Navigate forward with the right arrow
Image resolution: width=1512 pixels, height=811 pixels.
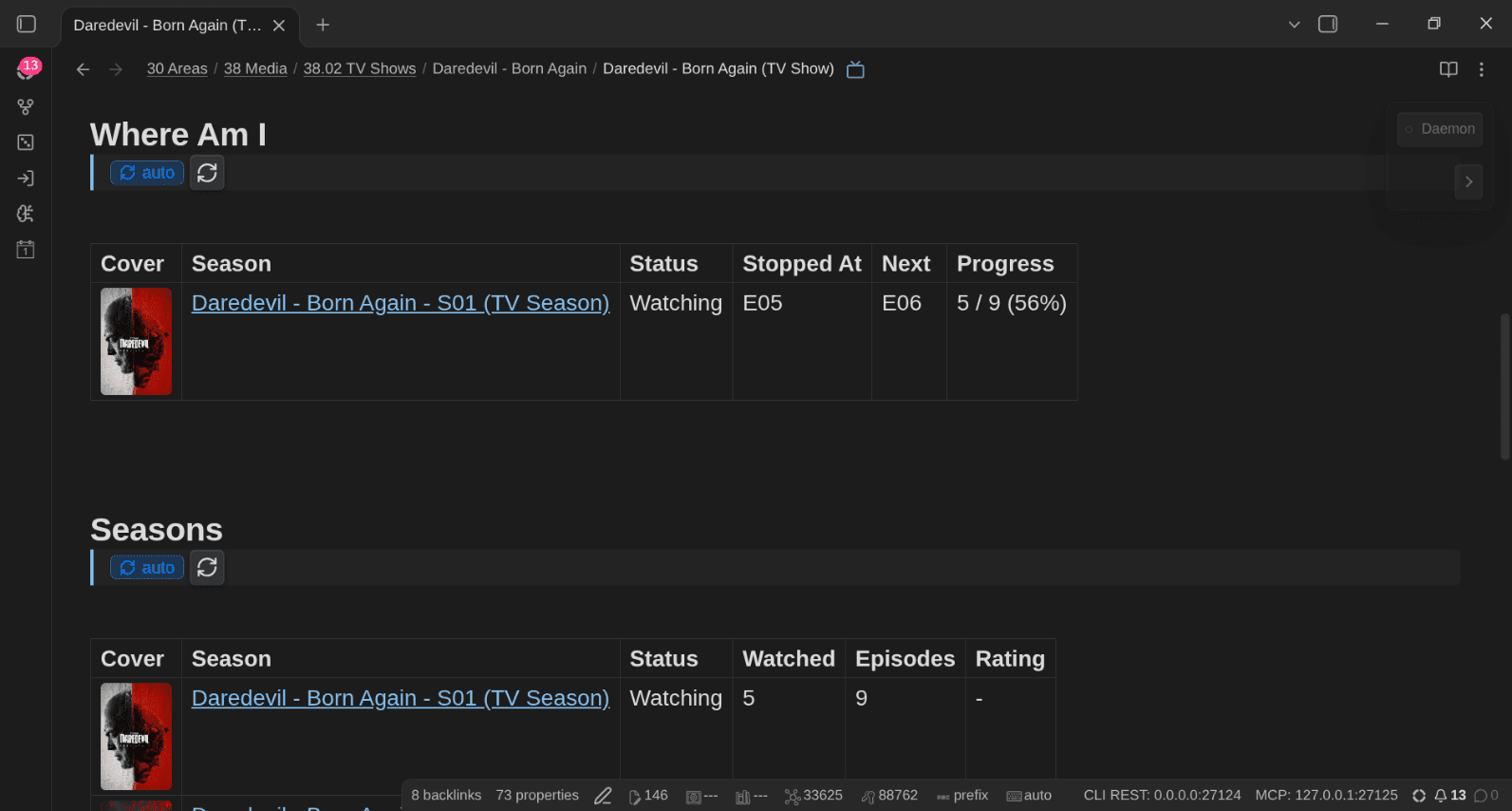[116, 69]
